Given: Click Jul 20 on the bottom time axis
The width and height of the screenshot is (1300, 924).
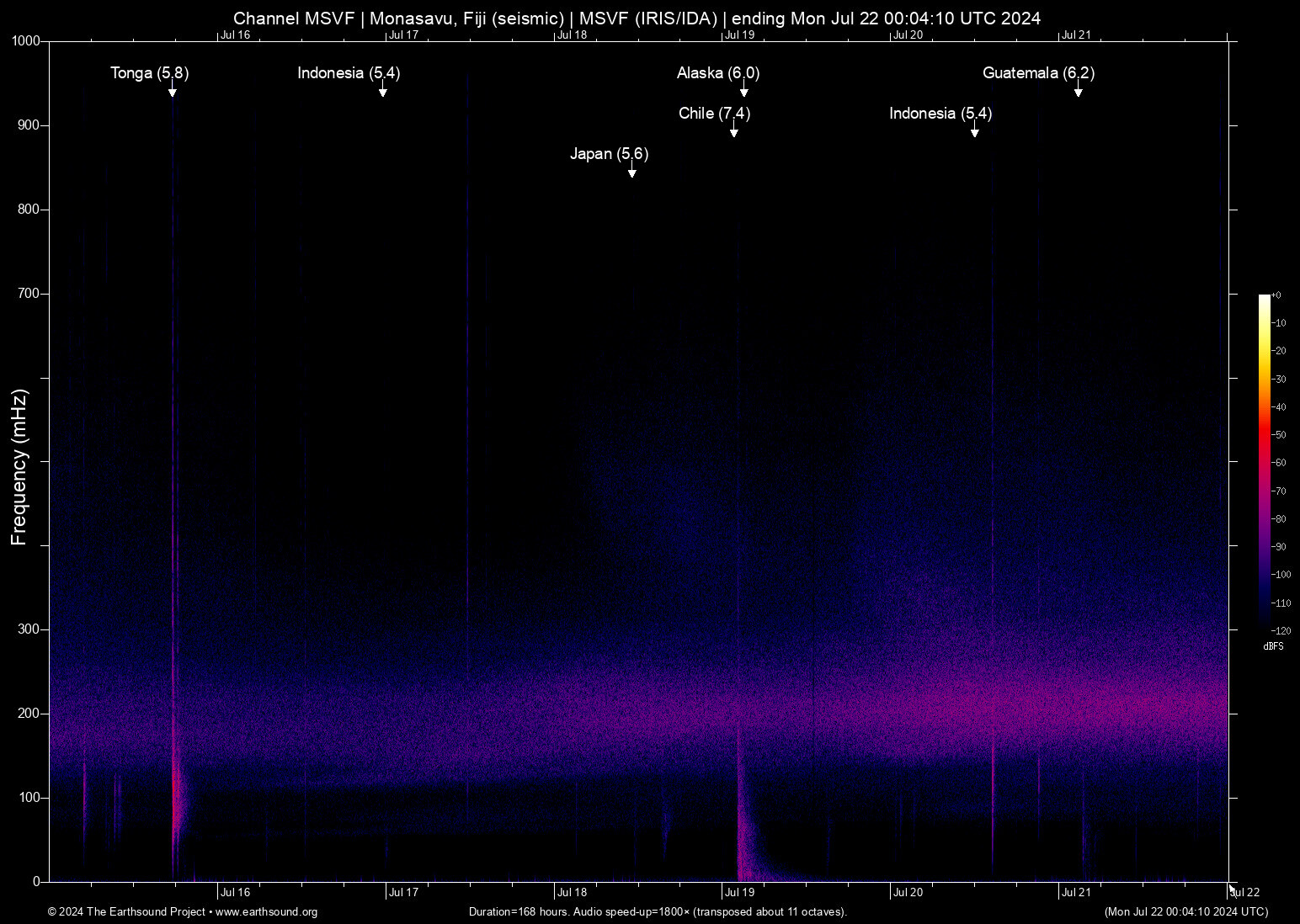Looking at the screenshot, I should (908, 893).
